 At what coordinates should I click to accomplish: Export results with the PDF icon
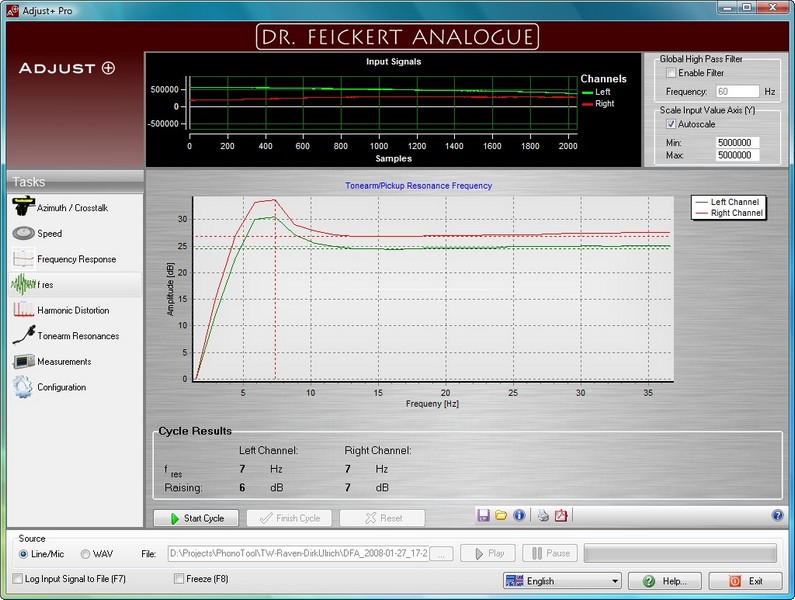click(x=561, y=516)
